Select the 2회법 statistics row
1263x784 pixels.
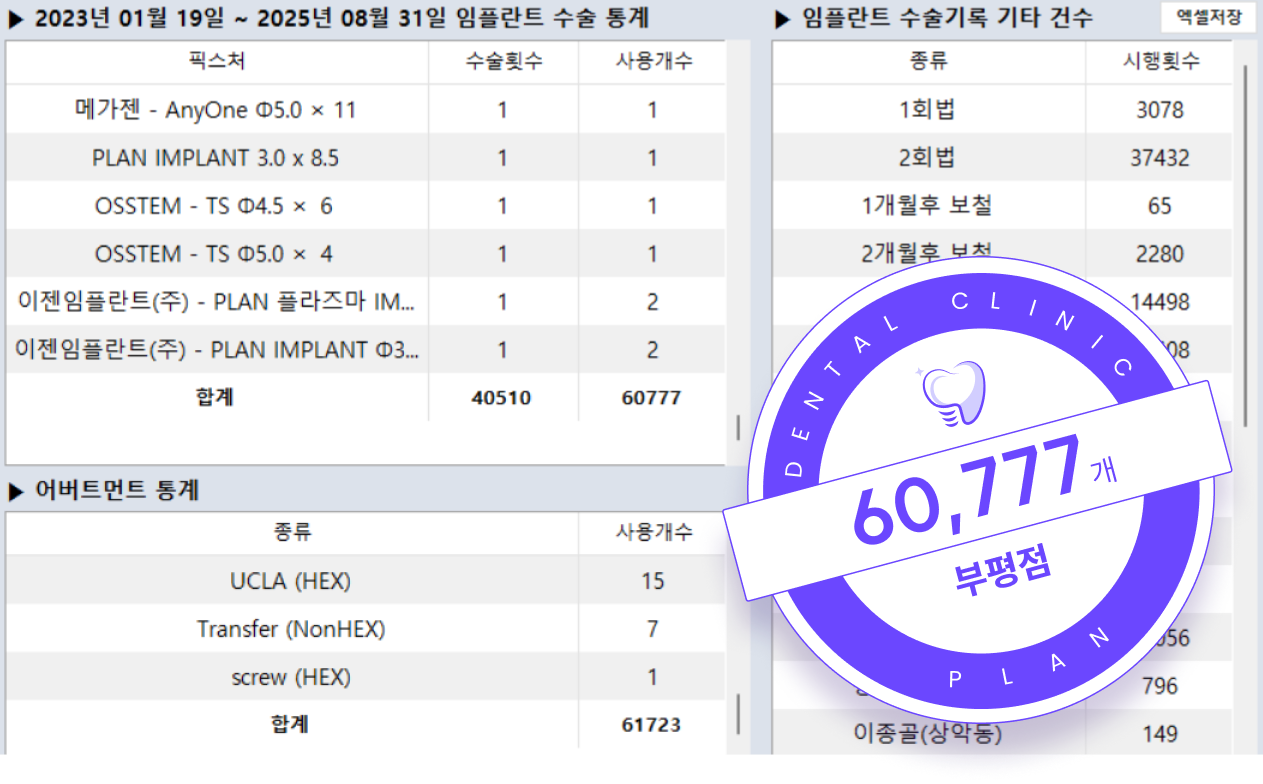pyautogui.click(x=926, y=157)
